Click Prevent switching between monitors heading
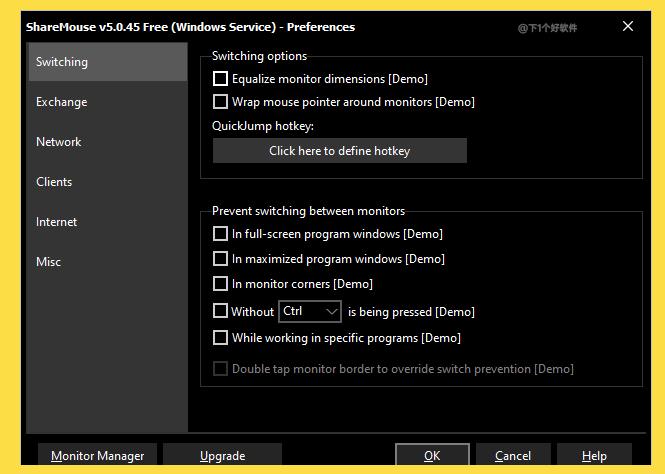This screenshot has width=665, height=474. (x=309, y=211)
